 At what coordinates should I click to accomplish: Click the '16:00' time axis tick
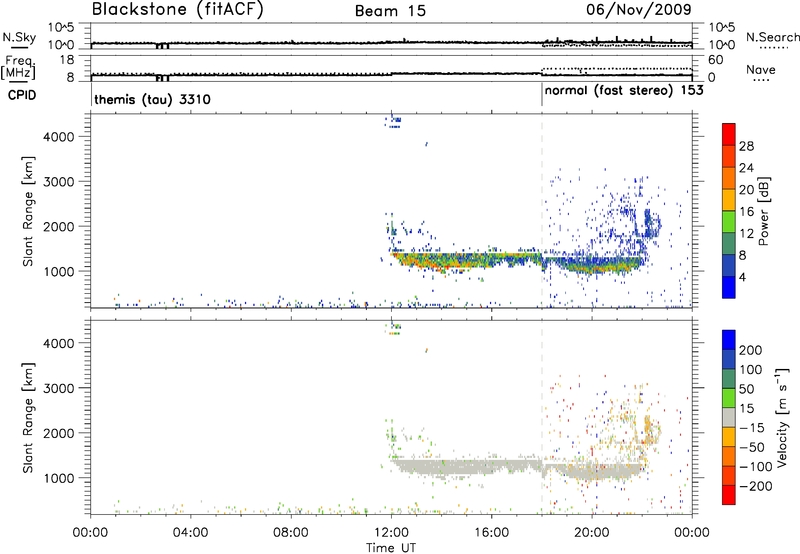tap(491, 533)
